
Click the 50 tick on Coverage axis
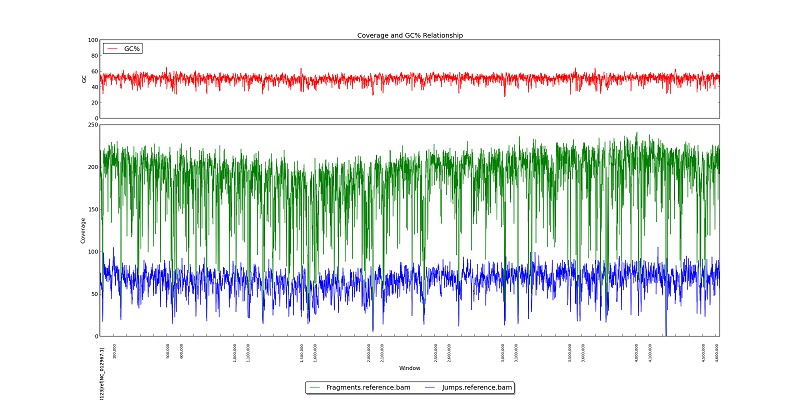click(x=94, y=294)
